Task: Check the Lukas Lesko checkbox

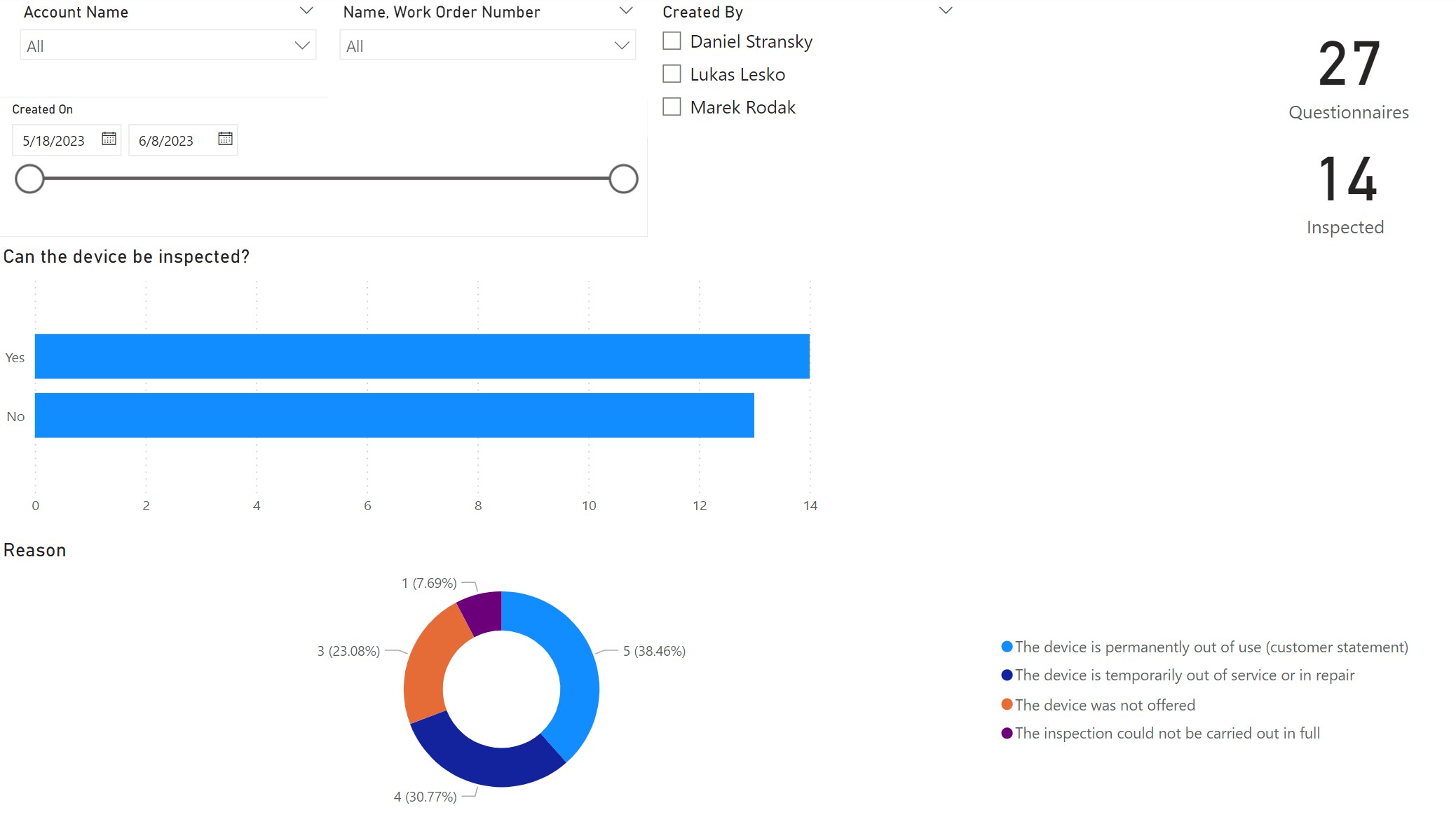Action: [672, 74]
